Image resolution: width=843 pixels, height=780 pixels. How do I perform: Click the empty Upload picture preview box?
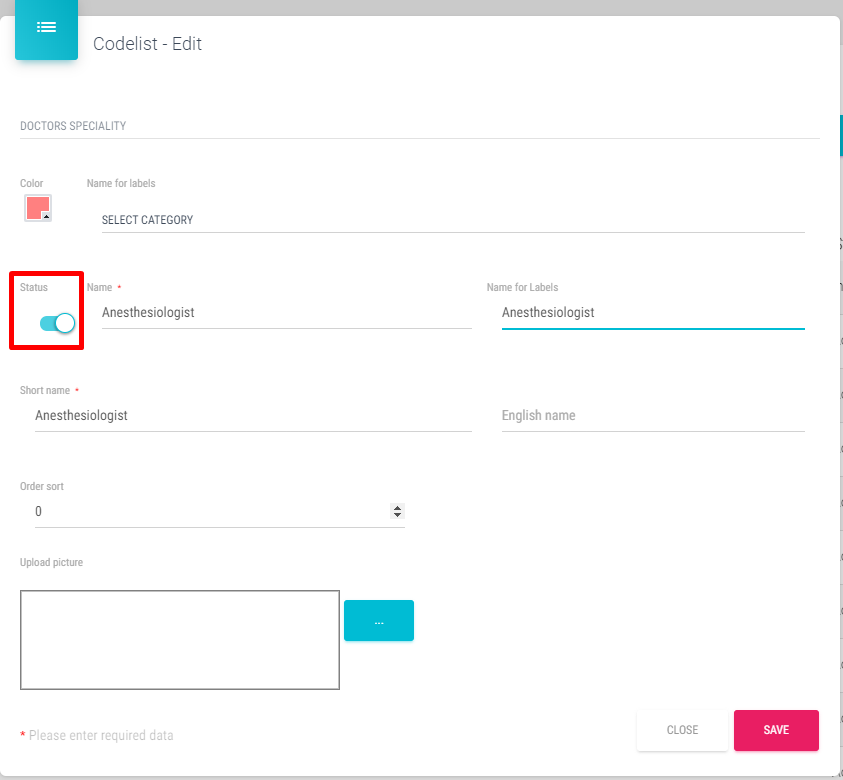pos(180,640)
